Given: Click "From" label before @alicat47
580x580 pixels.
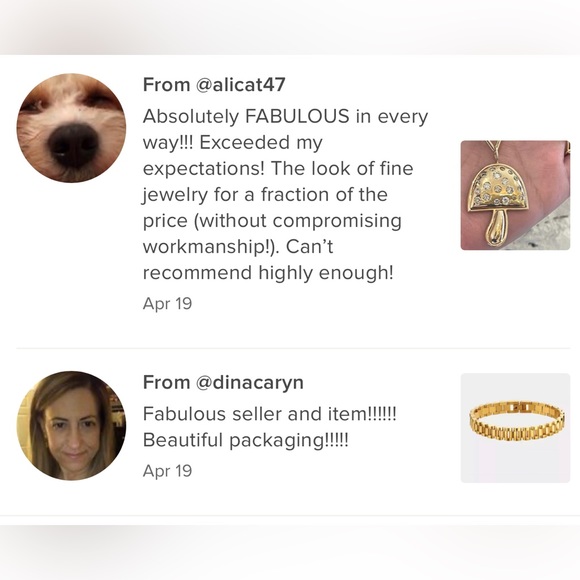Looking at the screenshot, I should click(x=166, y=85).
